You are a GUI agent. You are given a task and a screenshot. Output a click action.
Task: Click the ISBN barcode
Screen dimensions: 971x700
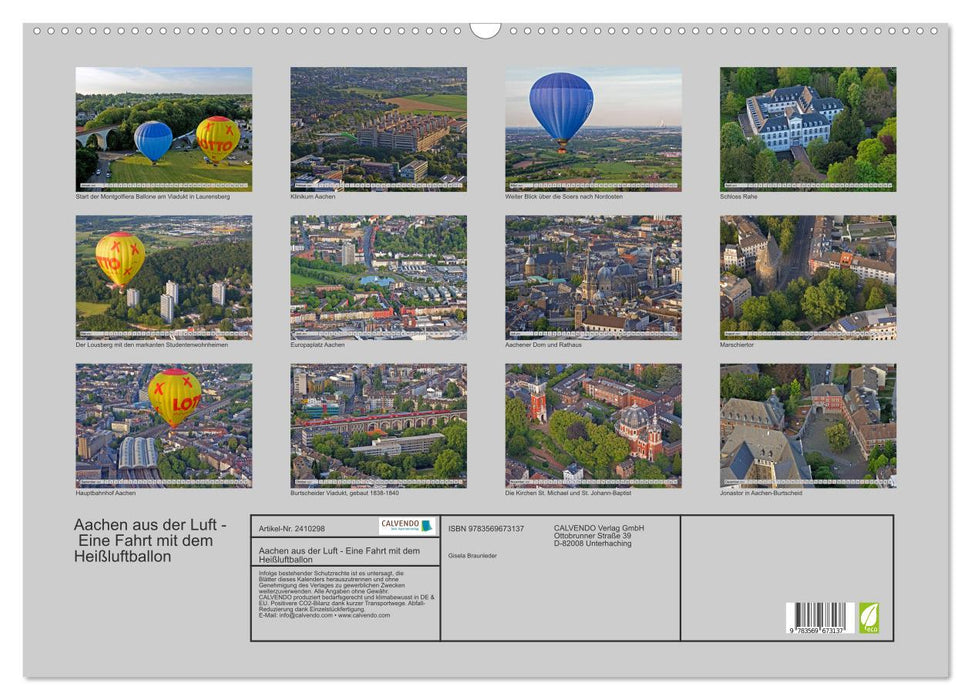pos(821,618)
